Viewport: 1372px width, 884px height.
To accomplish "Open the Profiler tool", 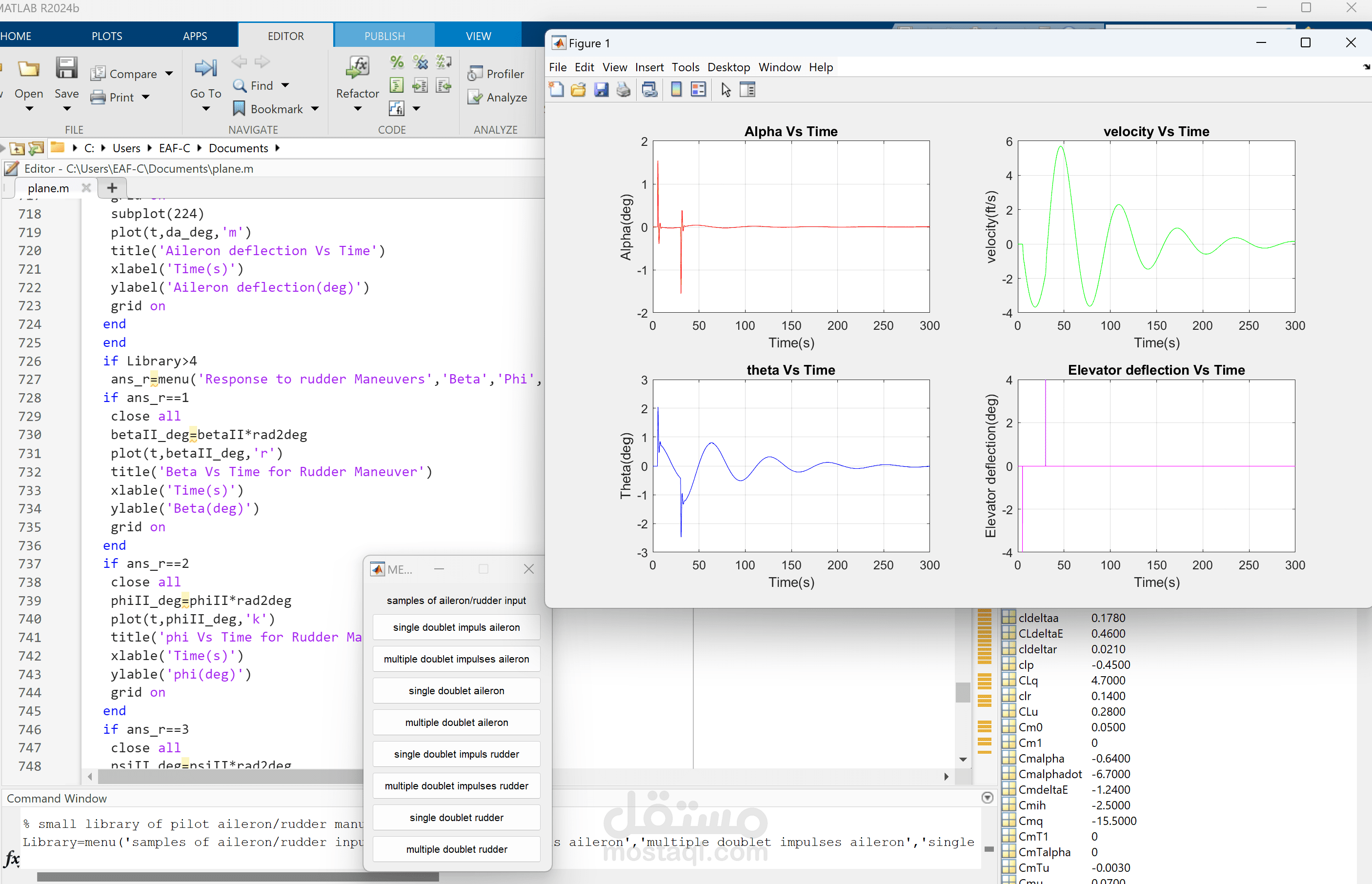I will 496,74.
